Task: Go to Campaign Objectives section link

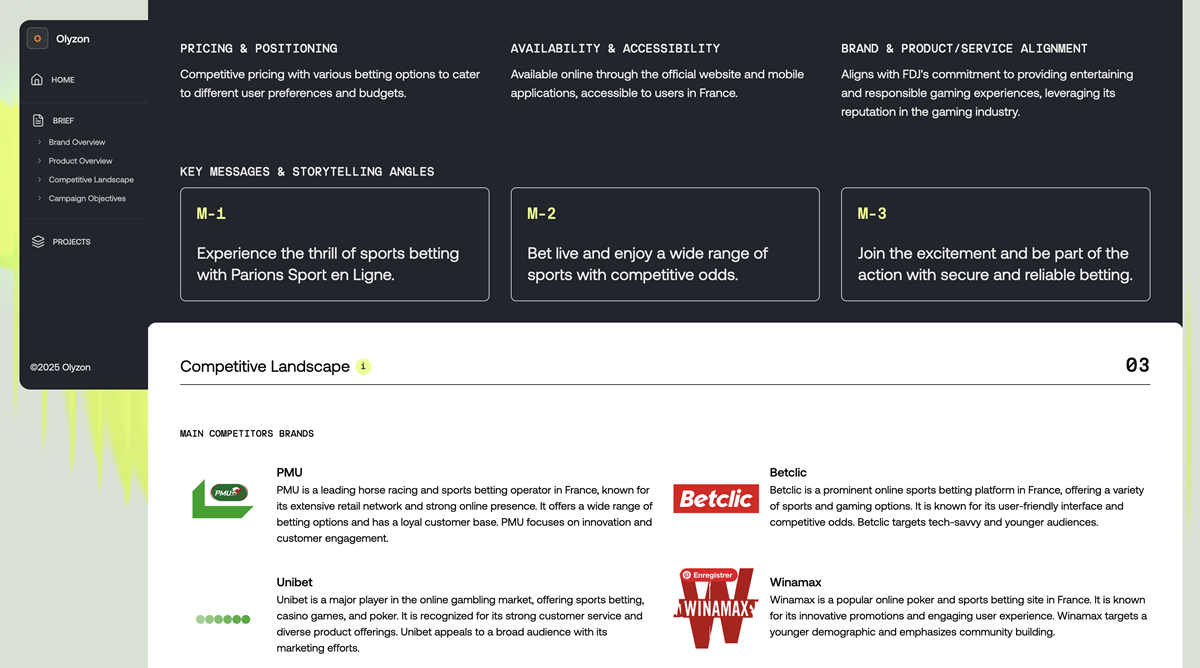Action: coord(87,199)
